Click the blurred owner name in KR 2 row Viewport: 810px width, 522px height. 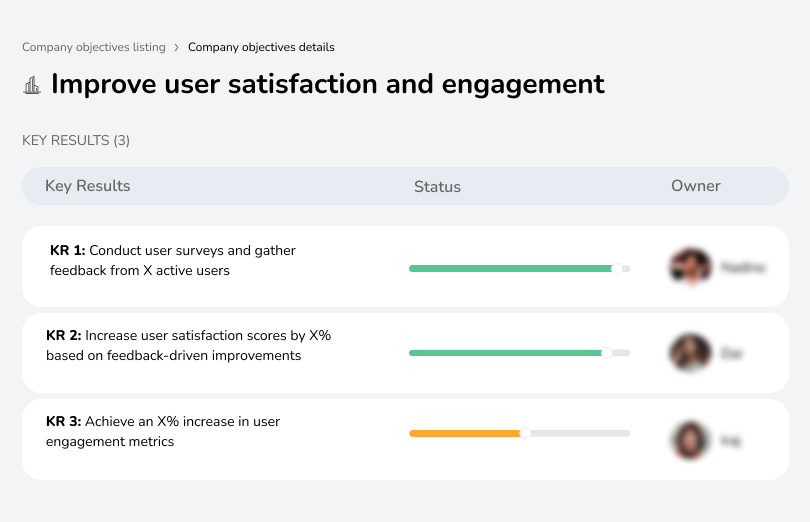coord(731,354)
